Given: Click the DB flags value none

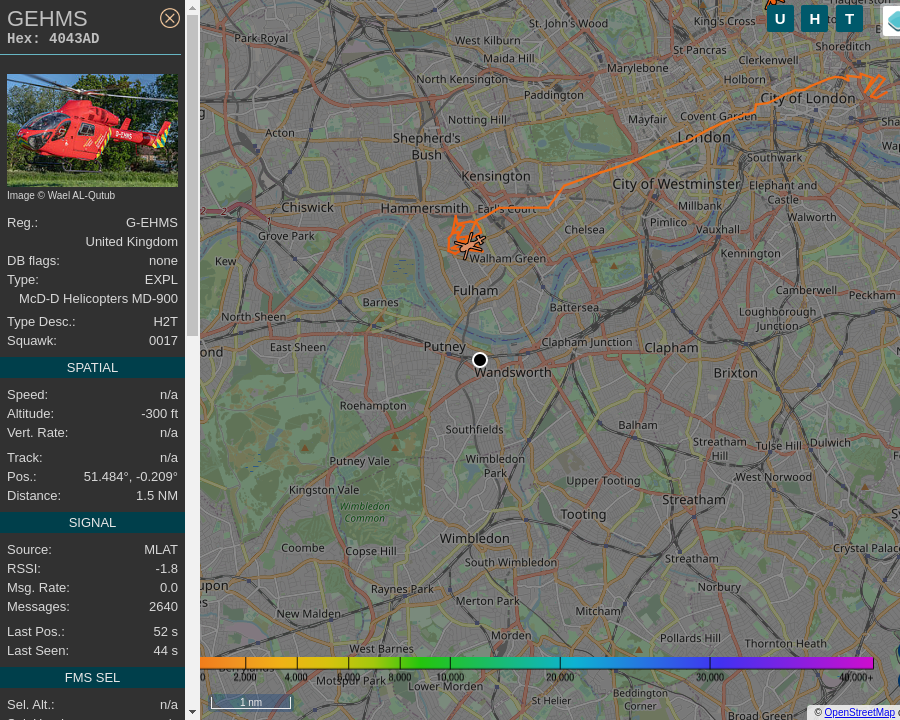Looking at the screenshot, I should 163,261.
